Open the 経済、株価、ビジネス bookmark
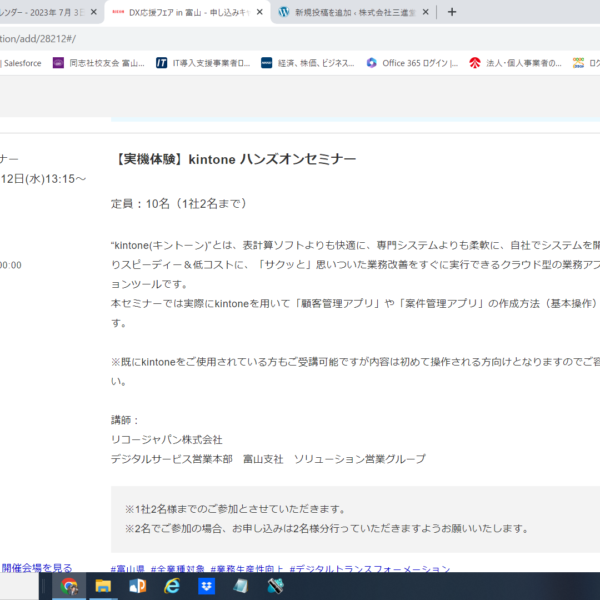This screenshot has width=600, height=600. coord(308,63)
